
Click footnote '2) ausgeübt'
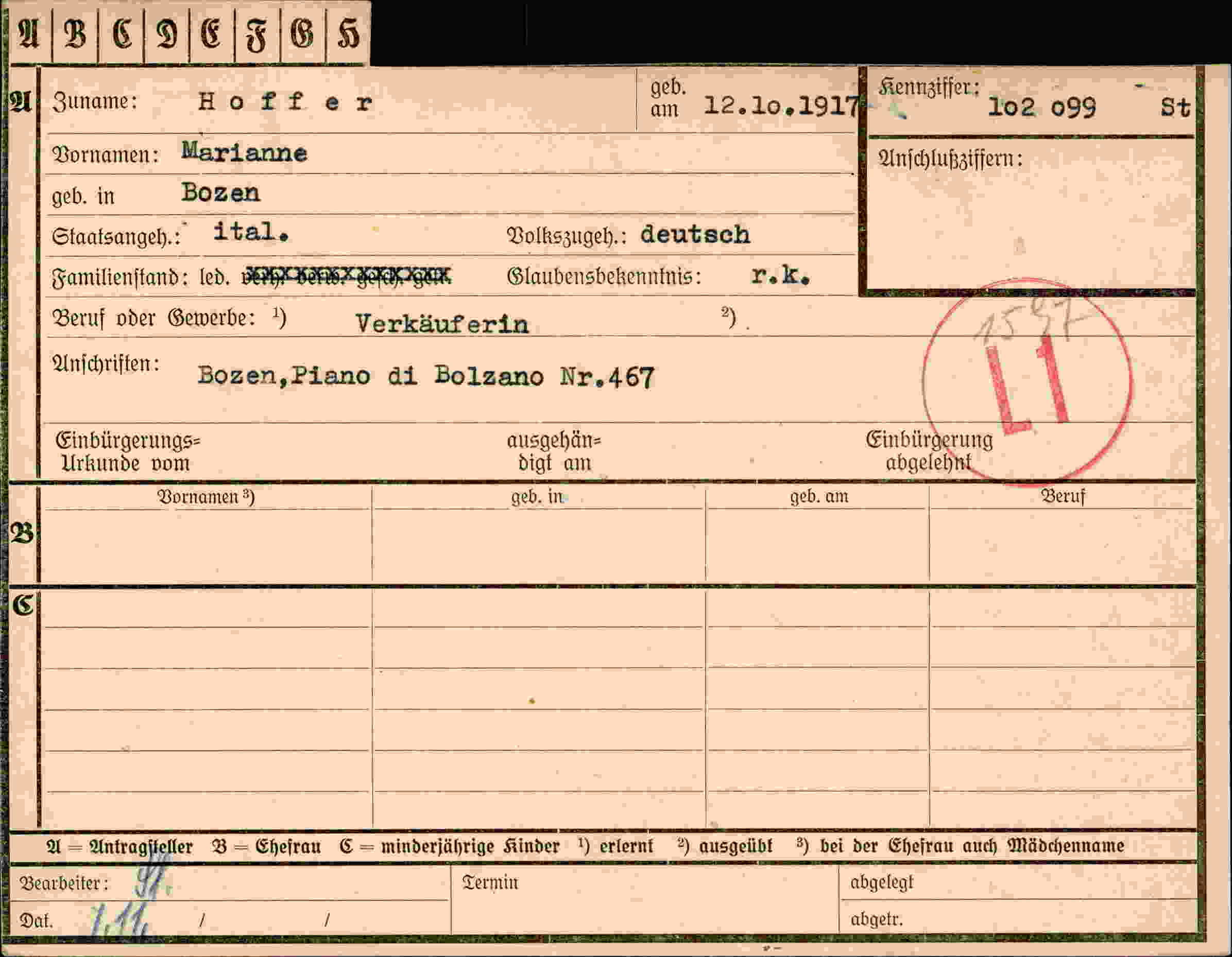tap(725, 846)
